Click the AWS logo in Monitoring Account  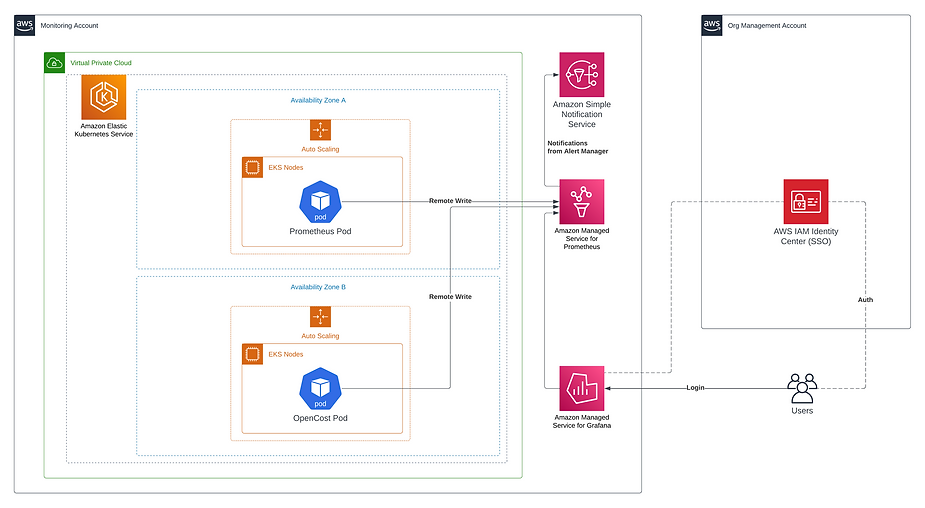tap(25, 25)
